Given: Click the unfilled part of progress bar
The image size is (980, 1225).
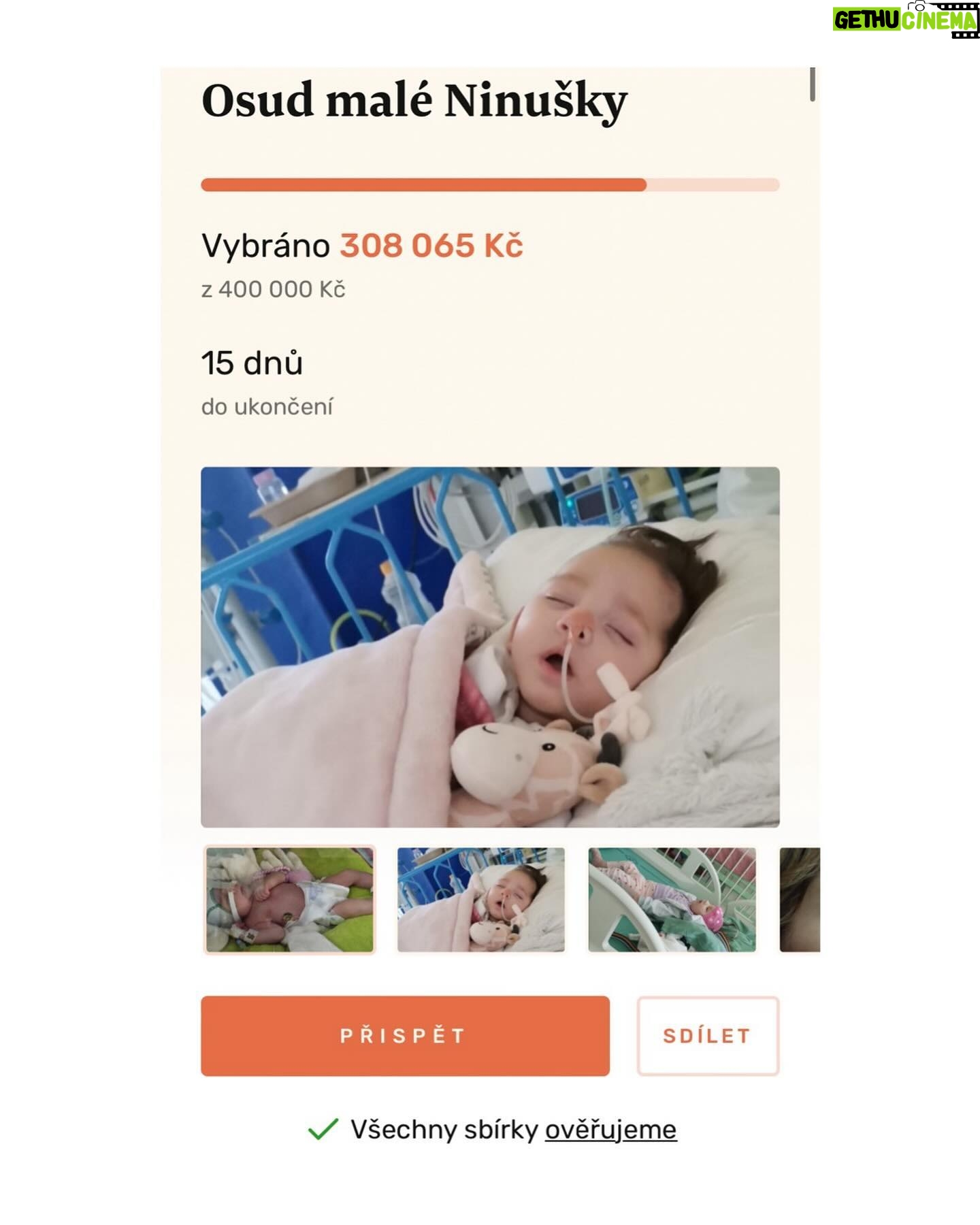Looking at the screenshot, I should 713,184.
